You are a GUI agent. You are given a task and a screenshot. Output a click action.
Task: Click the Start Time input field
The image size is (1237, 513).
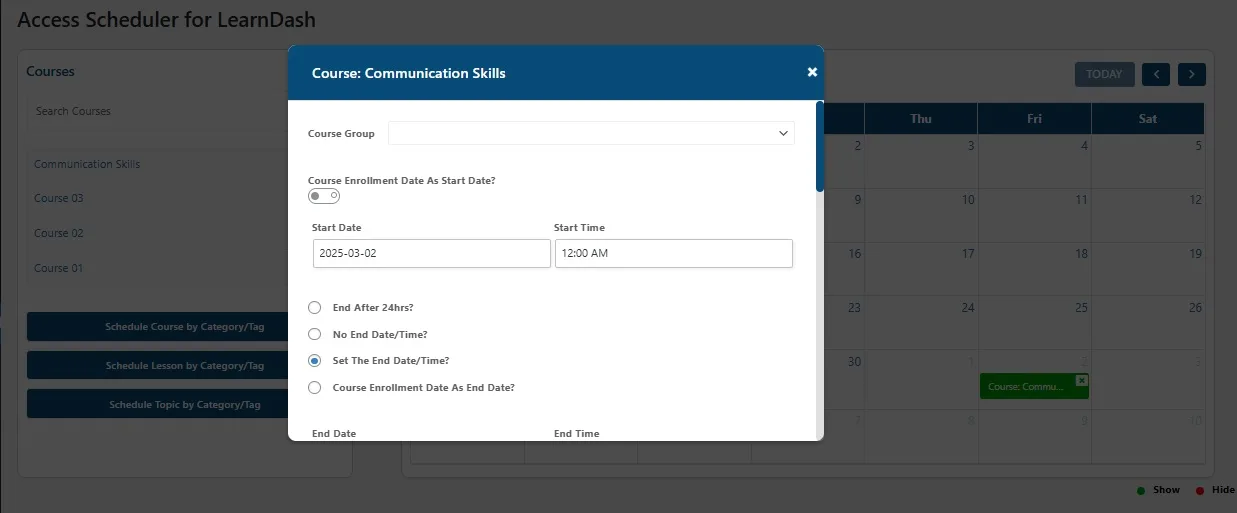tap(674, 253)
